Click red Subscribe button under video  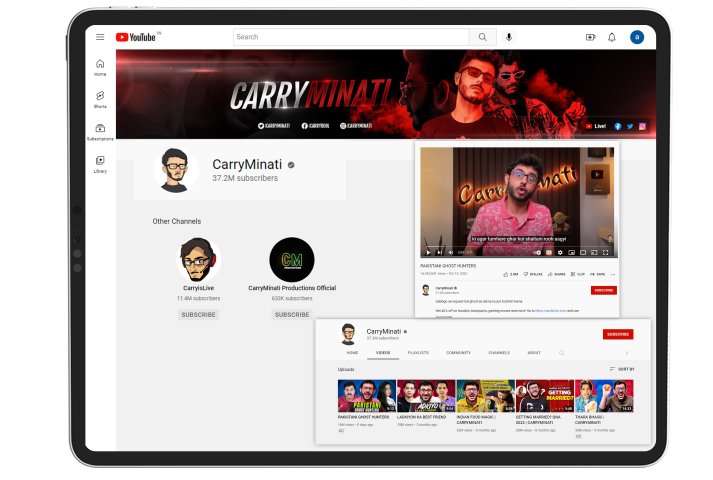603,290
